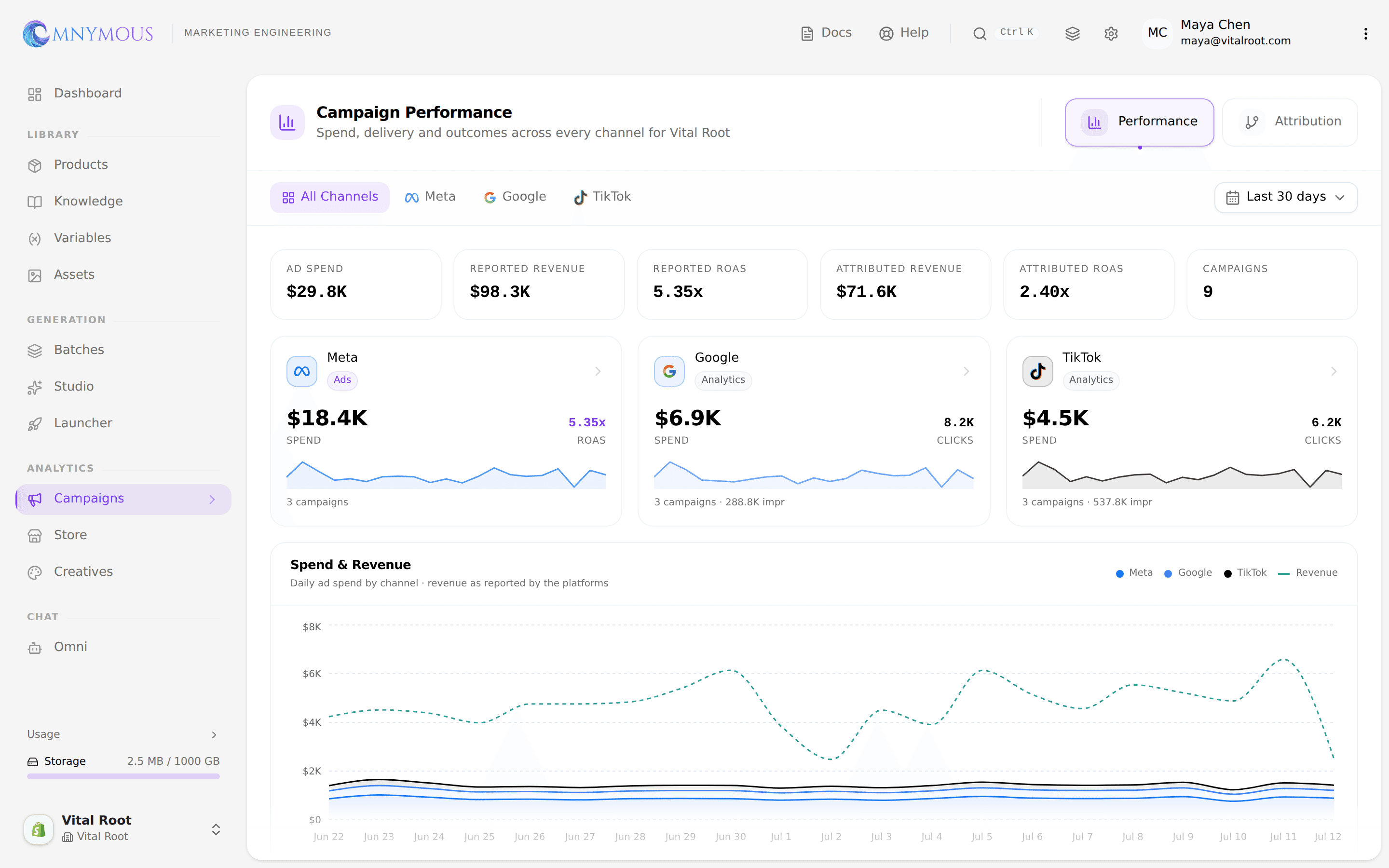1389x868 pixels.
Task: Click the Google logo icon on Google card
Action: 669,371
